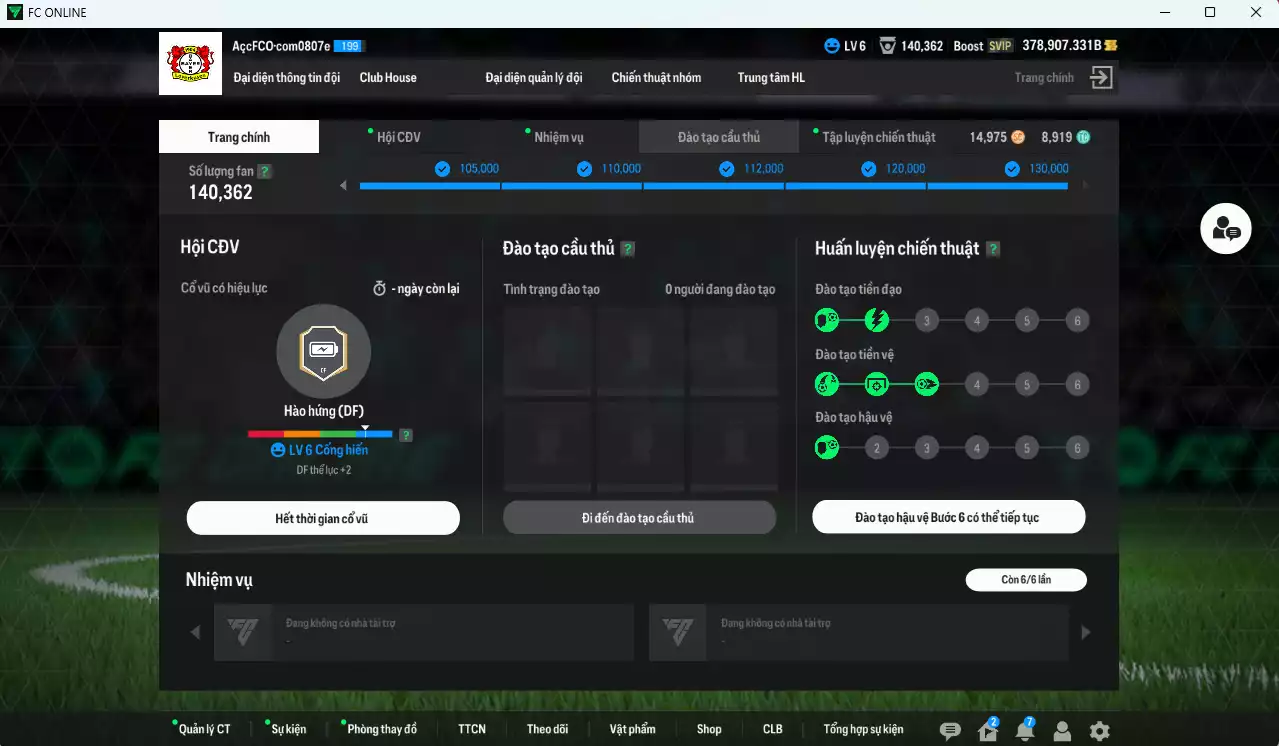Open Sự kiện in the bottom bar
This screenshot has height=746, width=1279.
click(289, 729)
